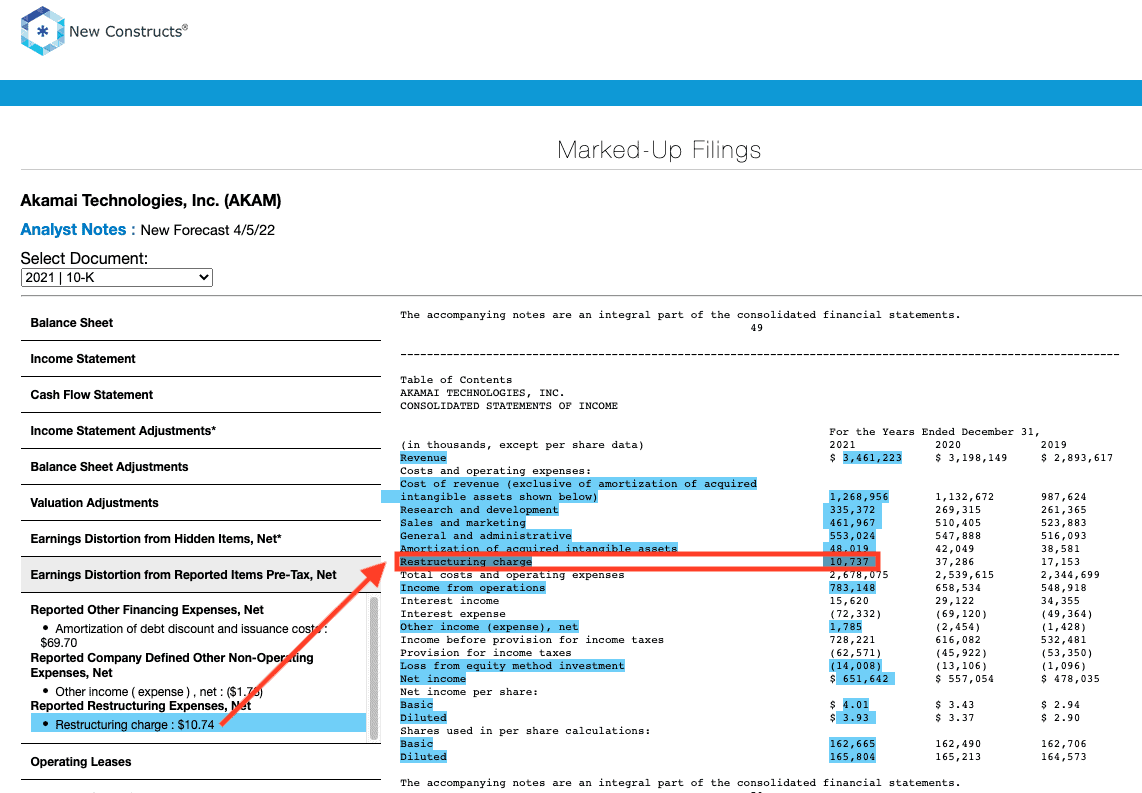This screenshot has width=1142, height=793.
Task: Click highlighted value 553,024
Action: [852, 536]
